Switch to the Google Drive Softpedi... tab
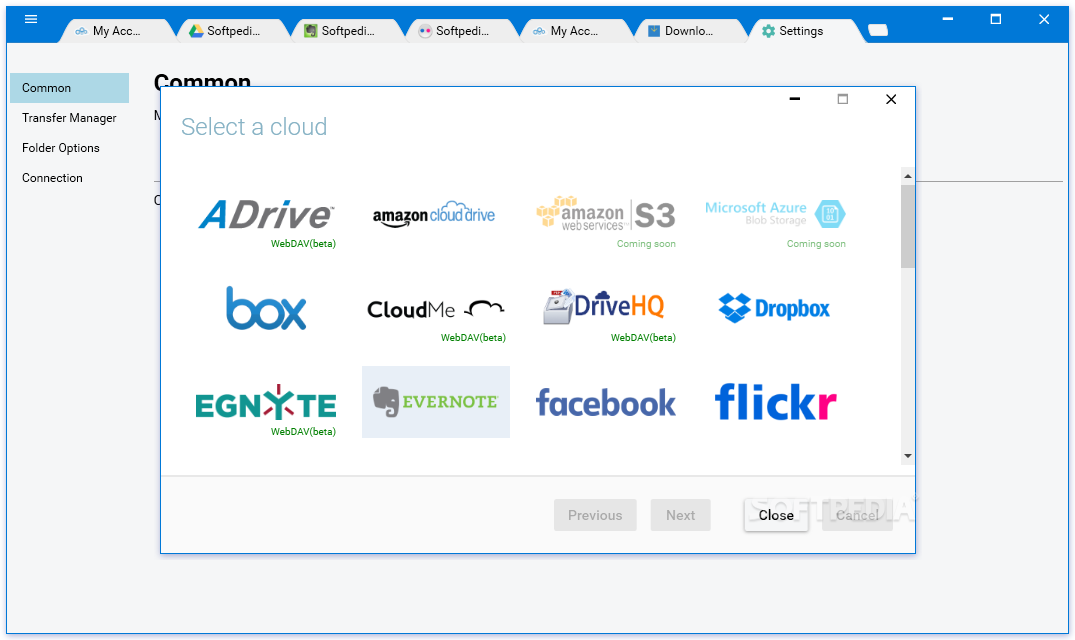The height and width of the screenshot is (640, 1075). (233, 31)
